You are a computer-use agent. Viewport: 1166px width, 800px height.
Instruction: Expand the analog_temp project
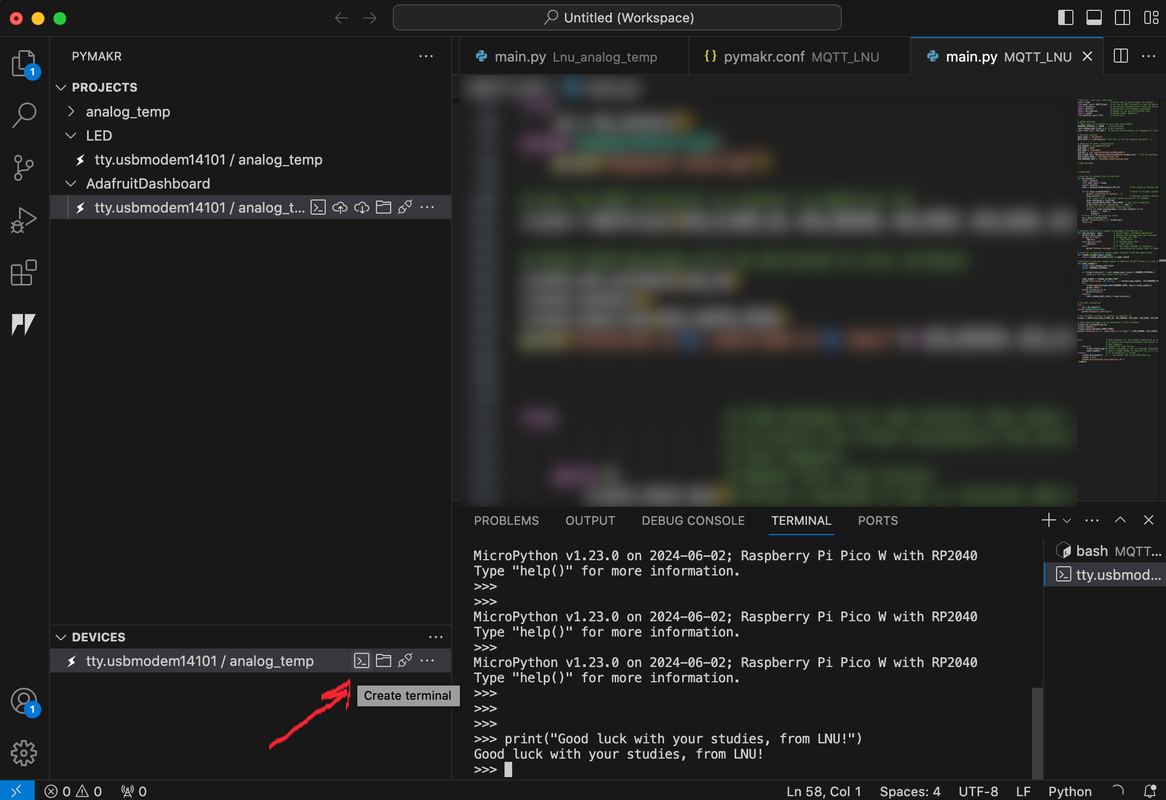[x=71, y=112]
